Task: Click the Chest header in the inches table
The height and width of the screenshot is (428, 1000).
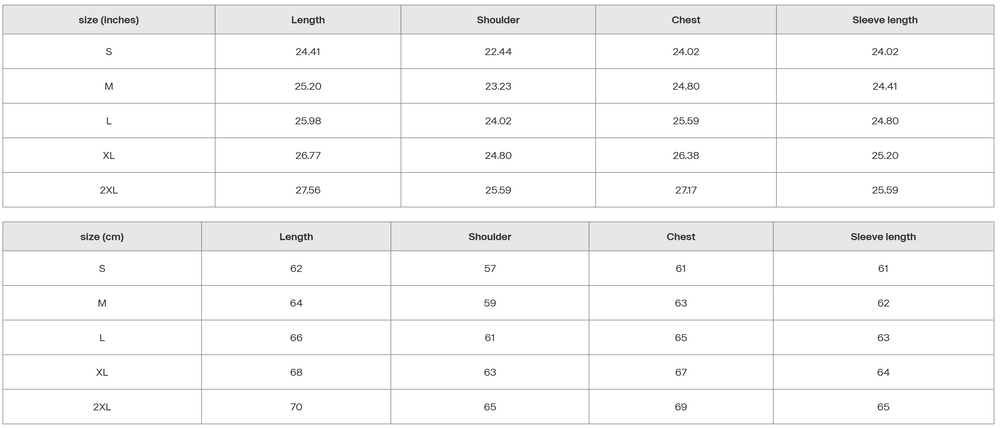Action: [686, 20]
